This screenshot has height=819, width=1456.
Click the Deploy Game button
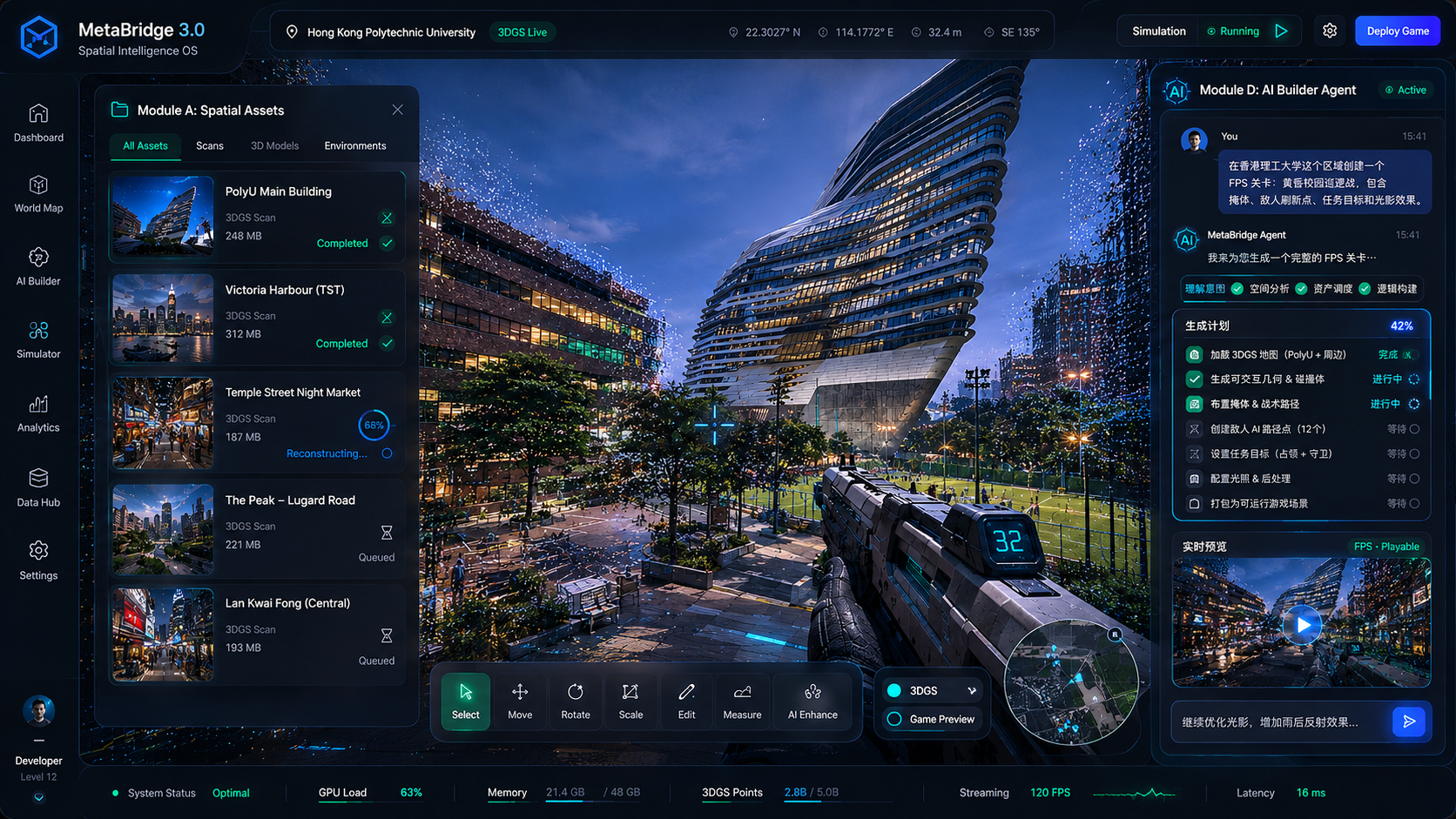tap(1398, 30)
